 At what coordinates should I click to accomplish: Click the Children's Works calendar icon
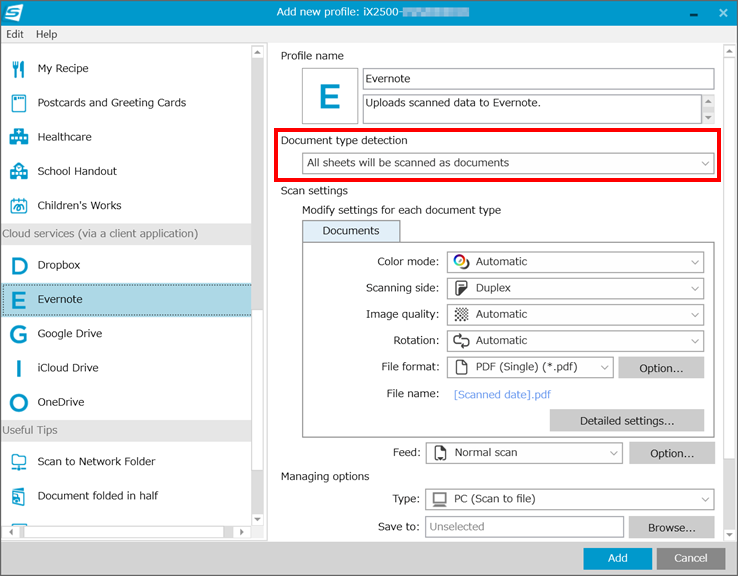coord(18,206)
